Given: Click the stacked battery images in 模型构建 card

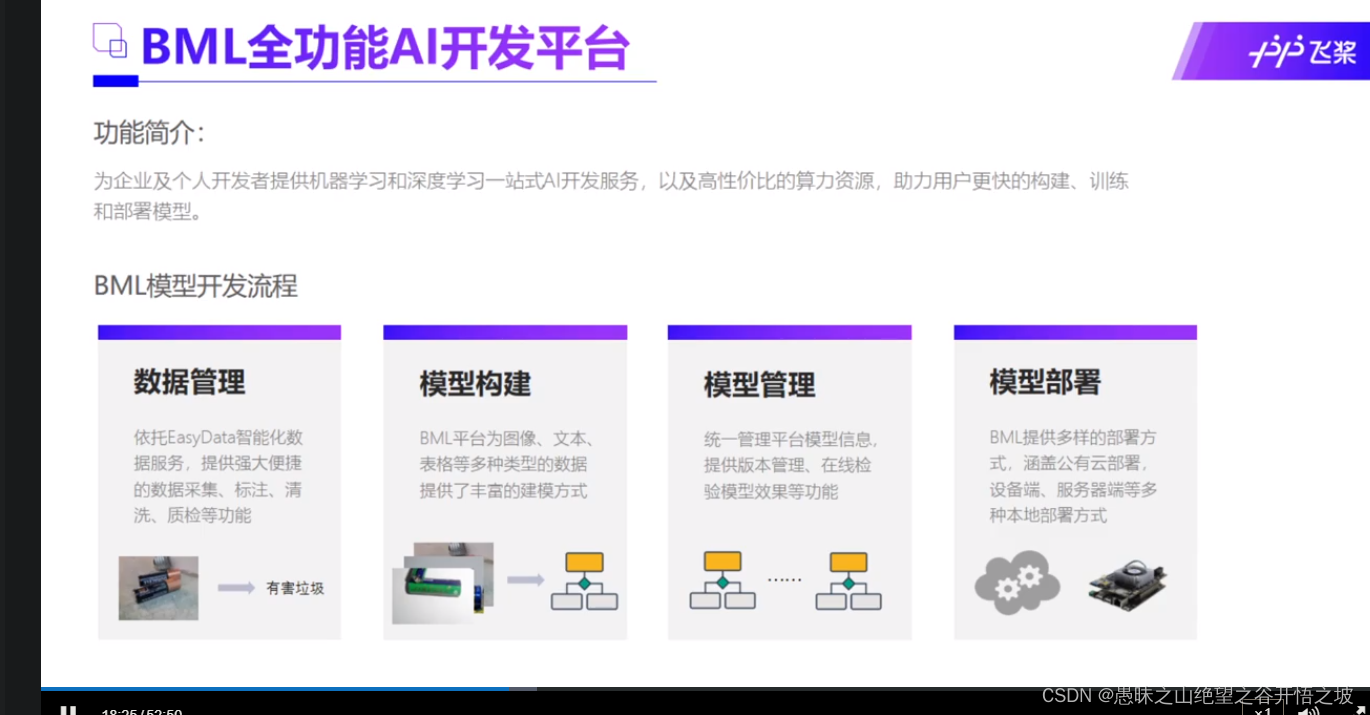Looking at the screenshot, I should click(x=442, y=583).
